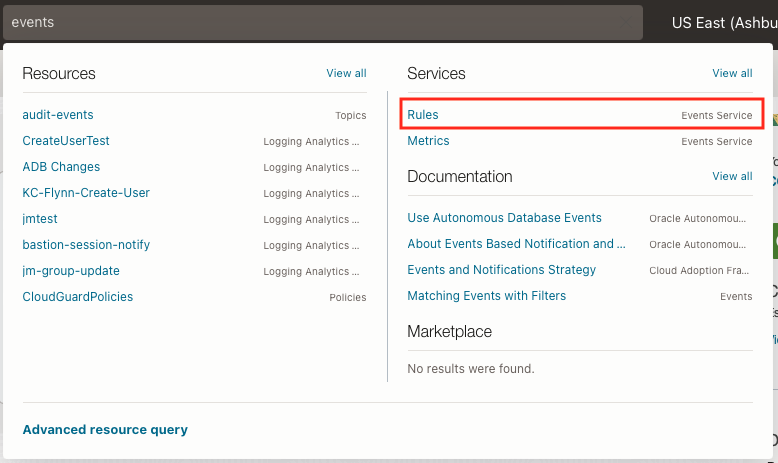Open Matching Events with Filters doc

pos(486,296)
